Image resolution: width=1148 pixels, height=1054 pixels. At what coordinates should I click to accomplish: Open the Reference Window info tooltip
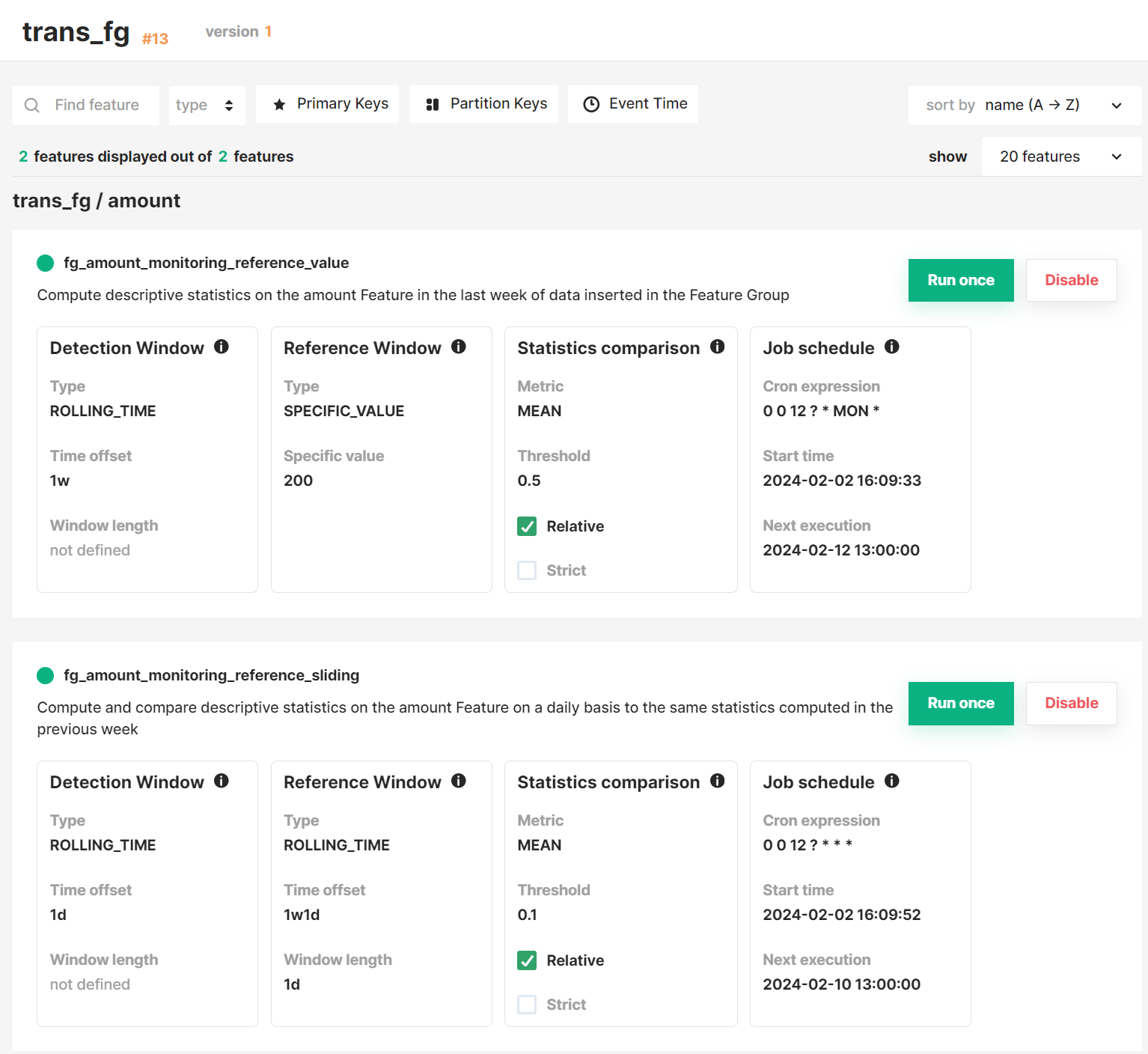click(459, 347)
